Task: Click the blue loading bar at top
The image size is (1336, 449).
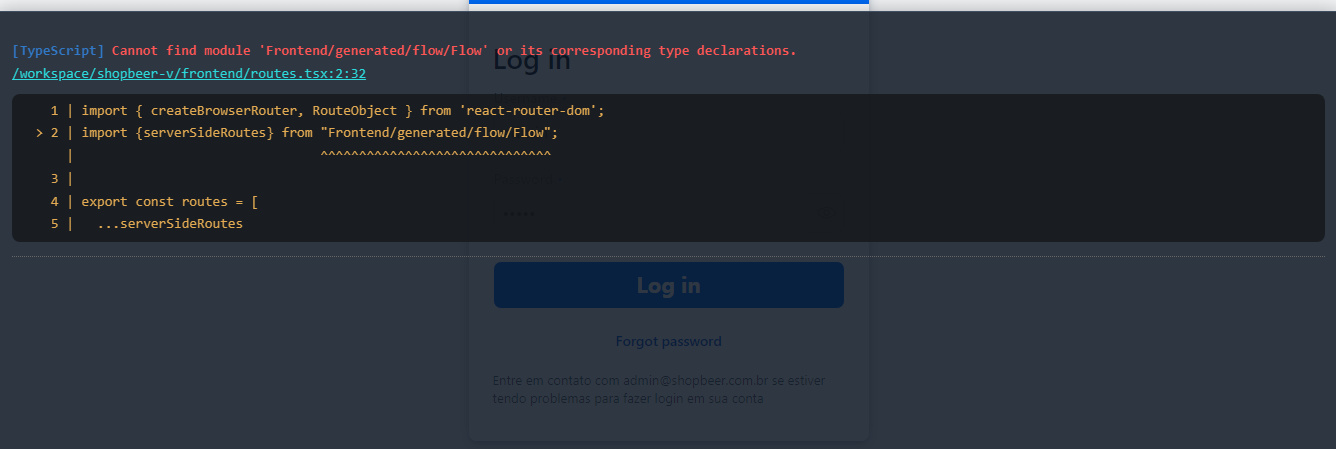Action: pyautogui.click(x=668, y=2)
